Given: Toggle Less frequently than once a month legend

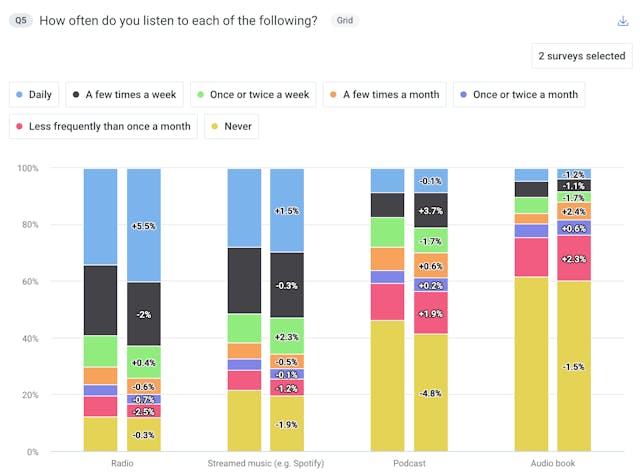Looking at the screenshot, I should [x=101, y=127].
